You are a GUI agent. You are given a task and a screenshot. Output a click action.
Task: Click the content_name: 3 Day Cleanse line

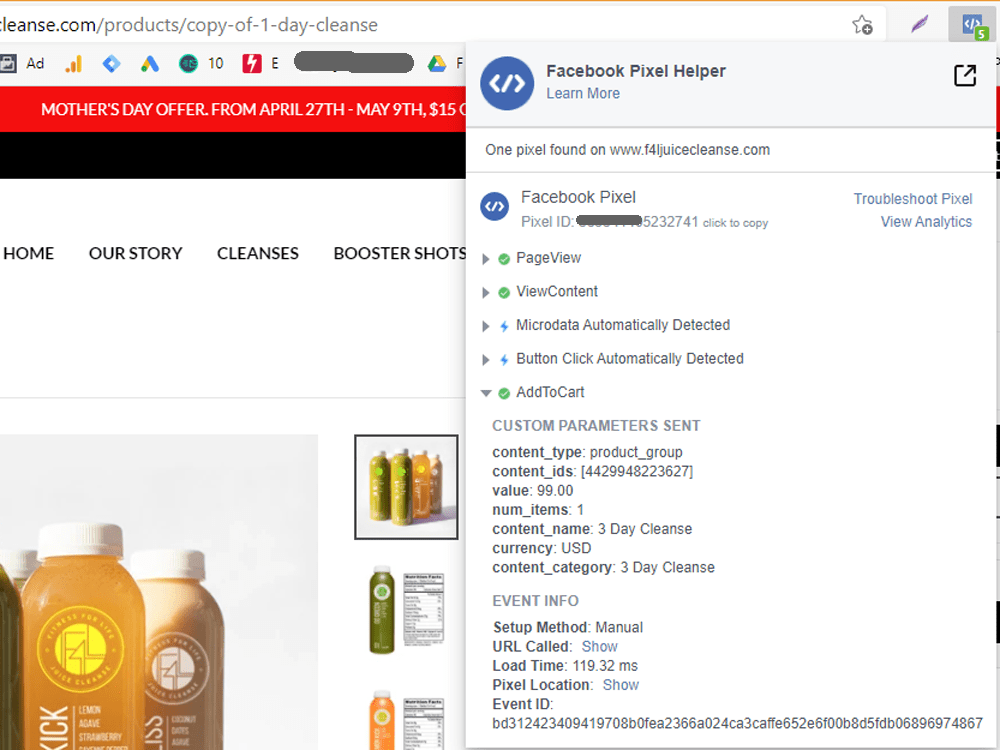pyautogui.click(x=592, y=529)
